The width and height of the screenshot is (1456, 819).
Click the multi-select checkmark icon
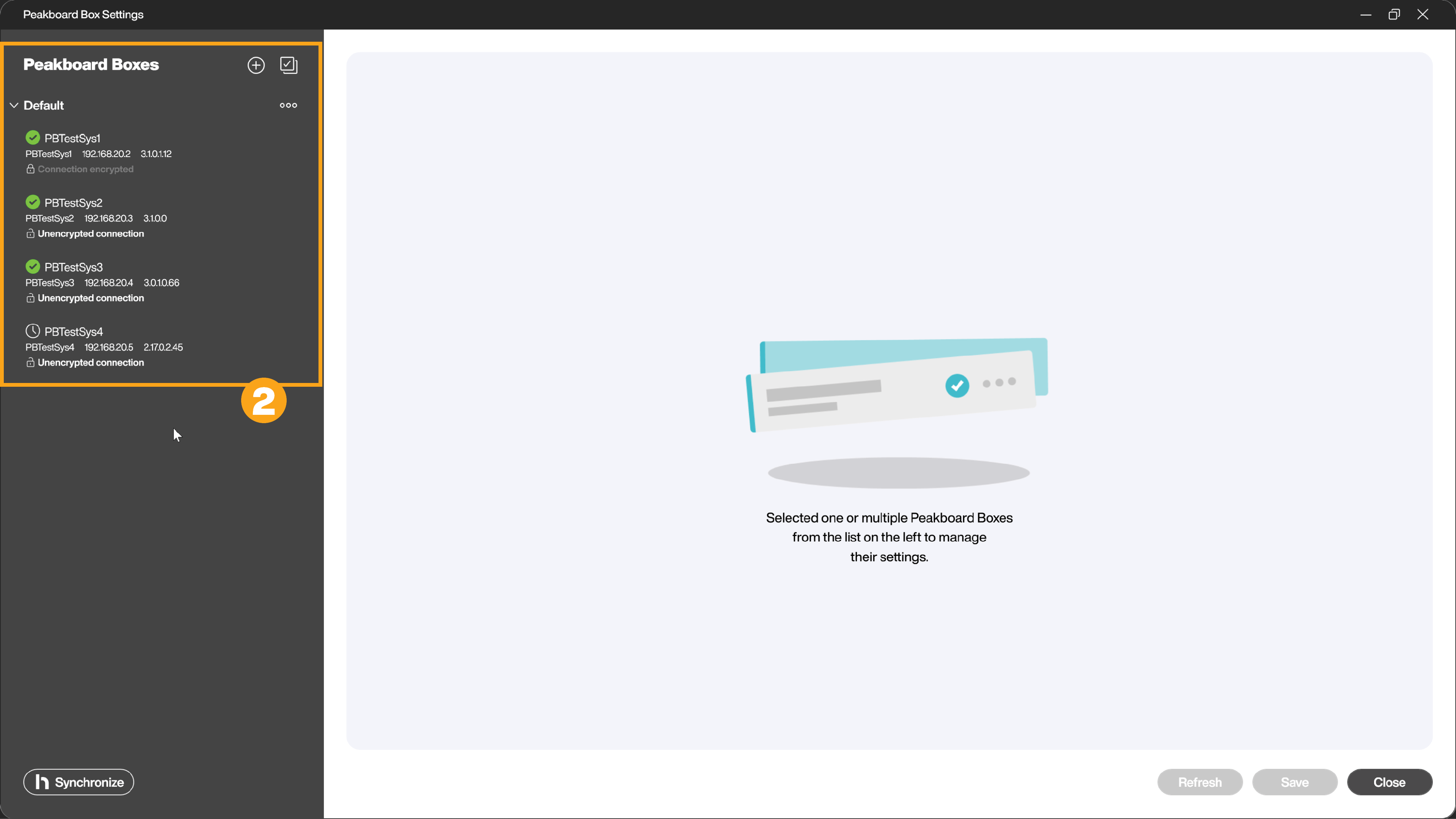tap(289, 65)
